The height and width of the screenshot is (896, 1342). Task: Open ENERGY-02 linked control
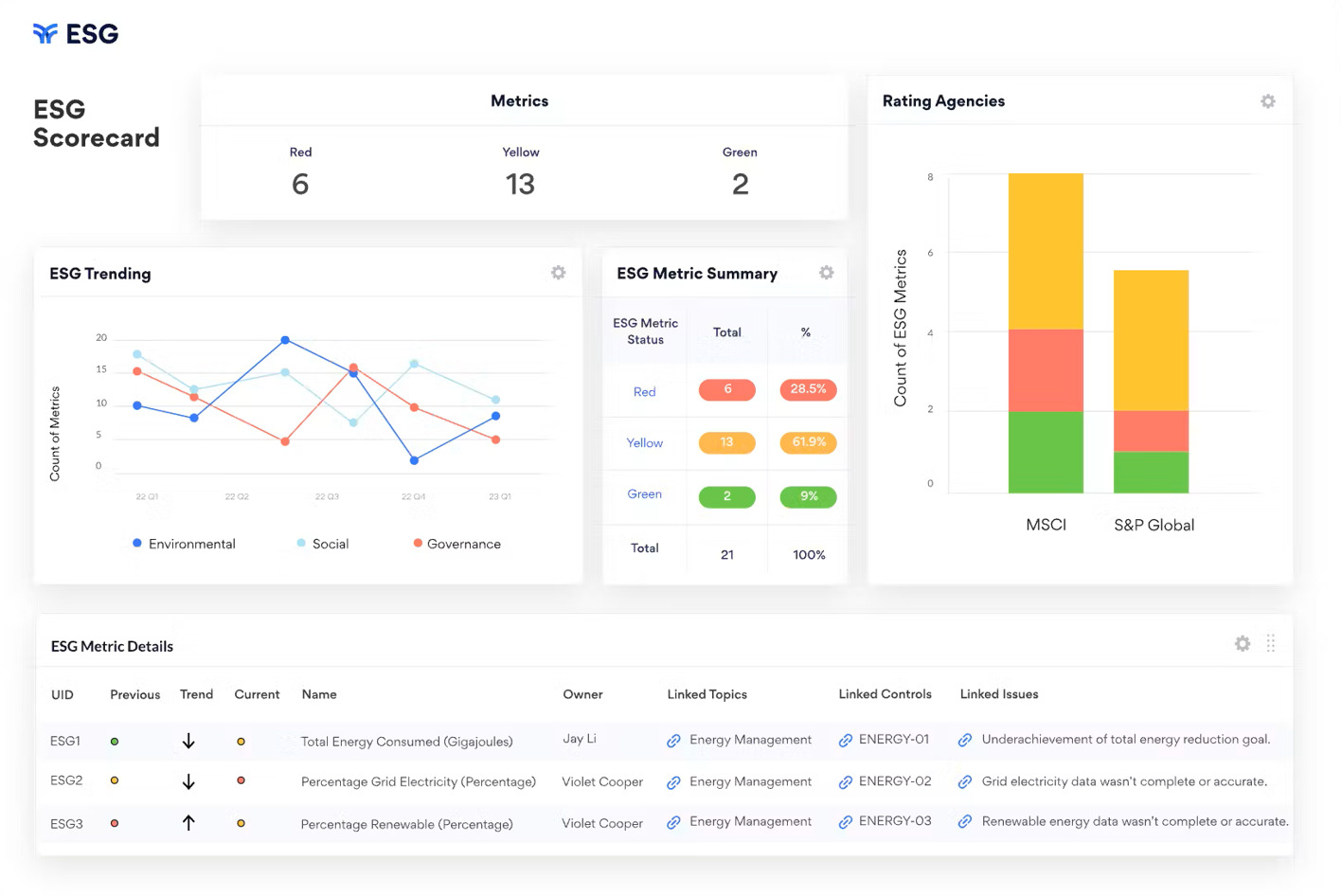click(895, 780)
